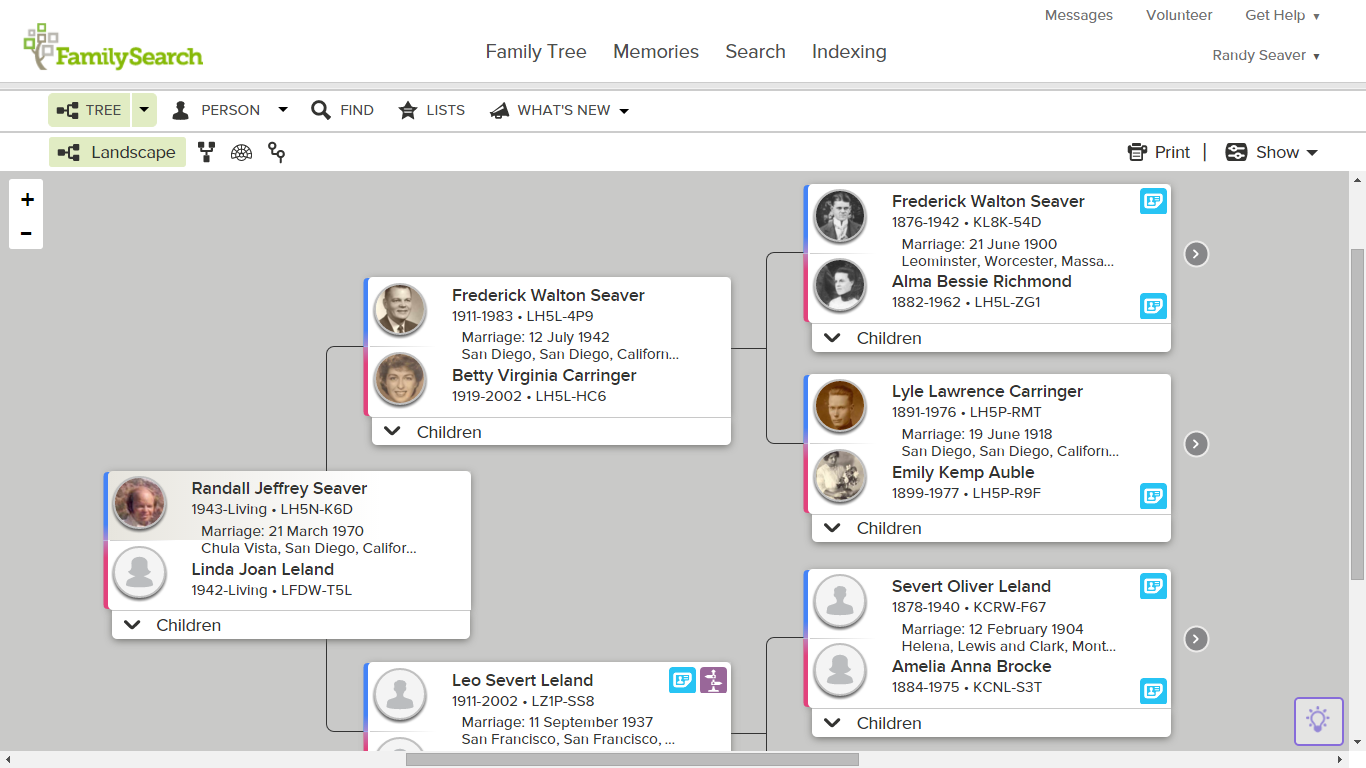Select the Fan Chart view icon
The image size is (1366, 768).
point(241,152)
